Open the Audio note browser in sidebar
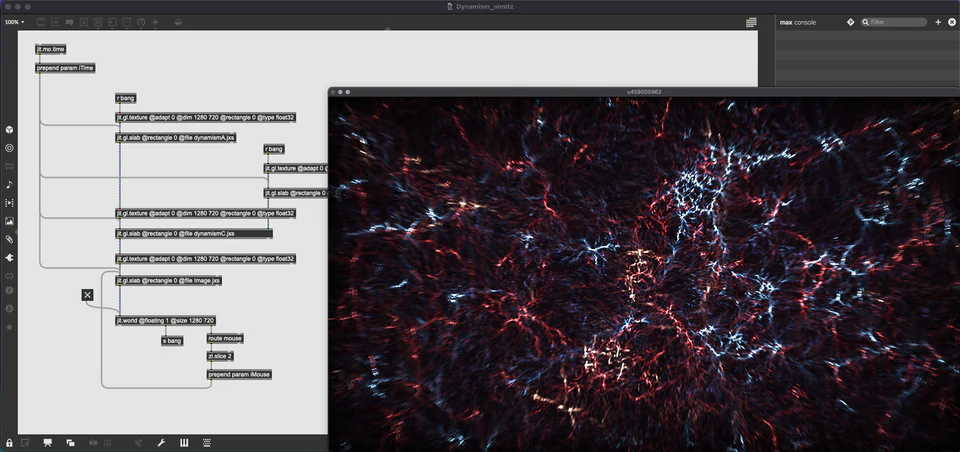960x452 pixels. (x=9, y=184)
